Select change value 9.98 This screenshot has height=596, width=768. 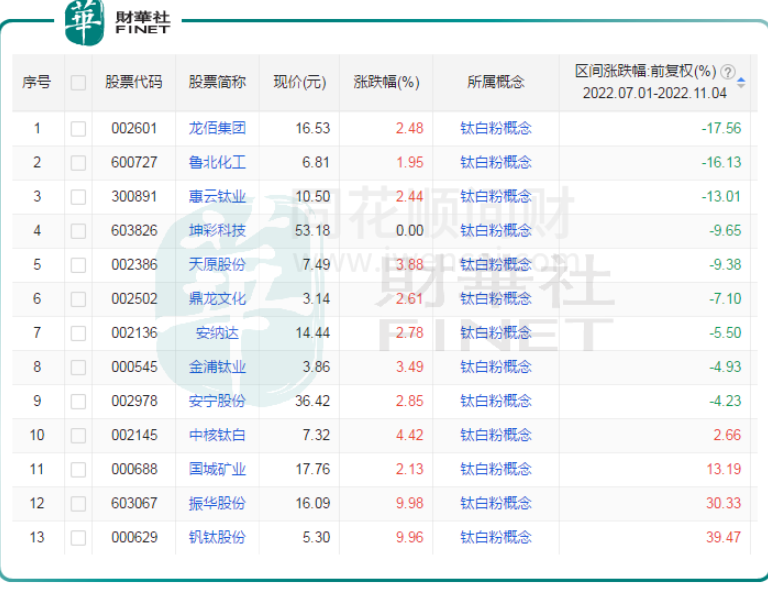[409, 503]
